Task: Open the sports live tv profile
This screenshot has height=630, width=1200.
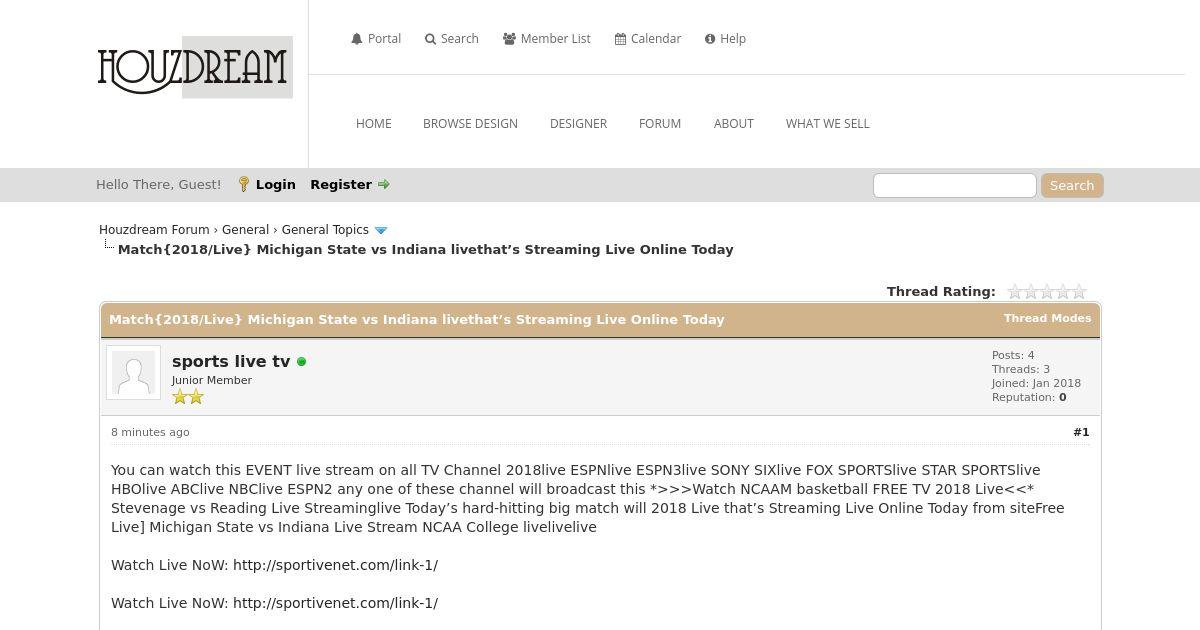Action: pos(231,362)
